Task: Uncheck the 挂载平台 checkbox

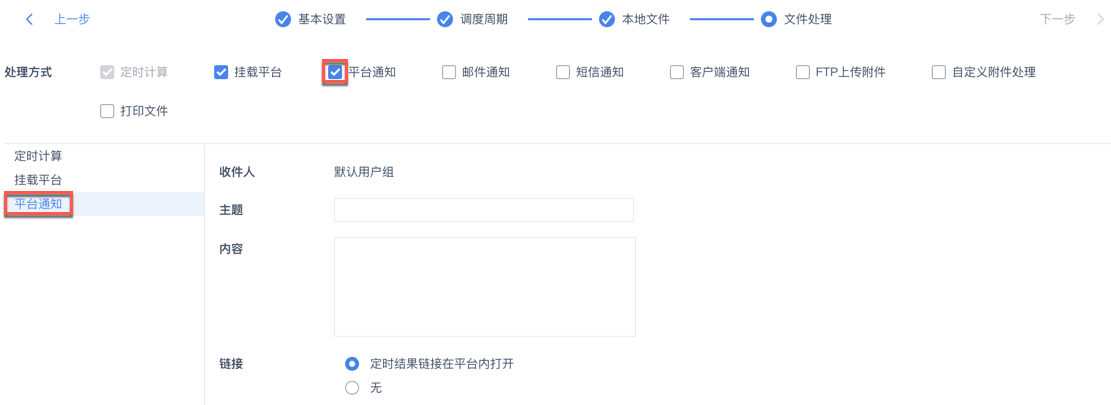Action: (221, 72)
